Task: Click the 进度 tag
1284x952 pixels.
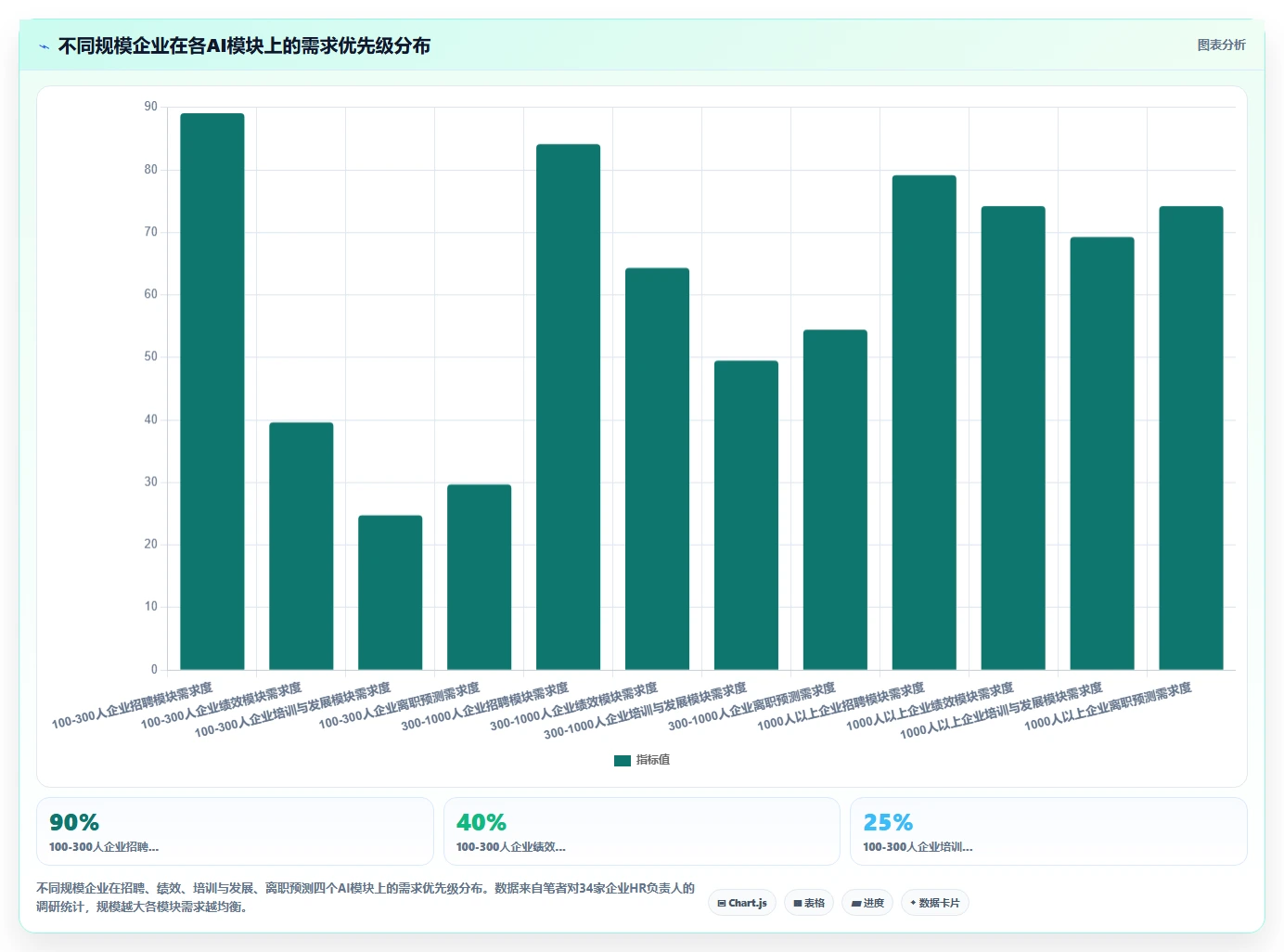Action: 867,903
